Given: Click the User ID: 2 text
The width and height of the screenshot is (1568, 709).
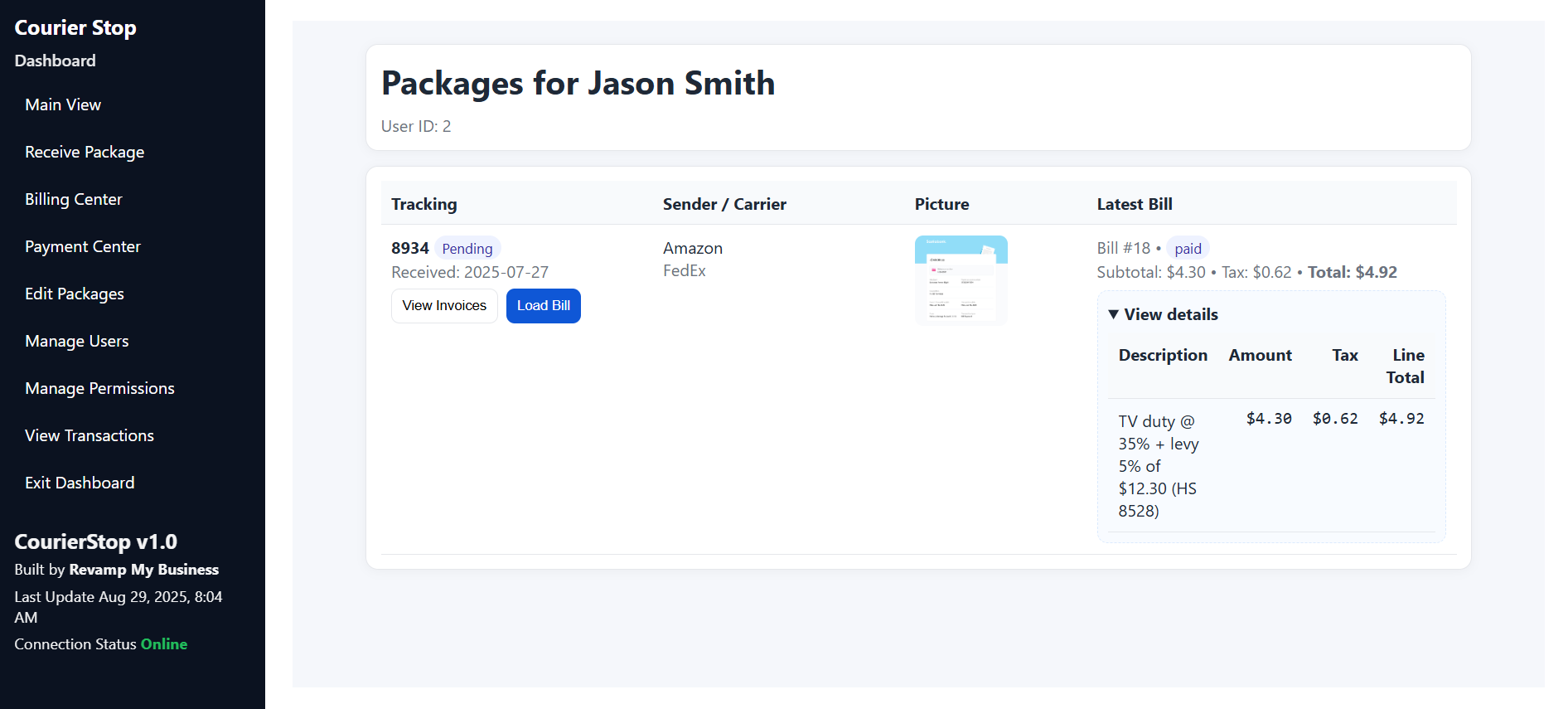Looking at the screenshot, I should point(416,126).
